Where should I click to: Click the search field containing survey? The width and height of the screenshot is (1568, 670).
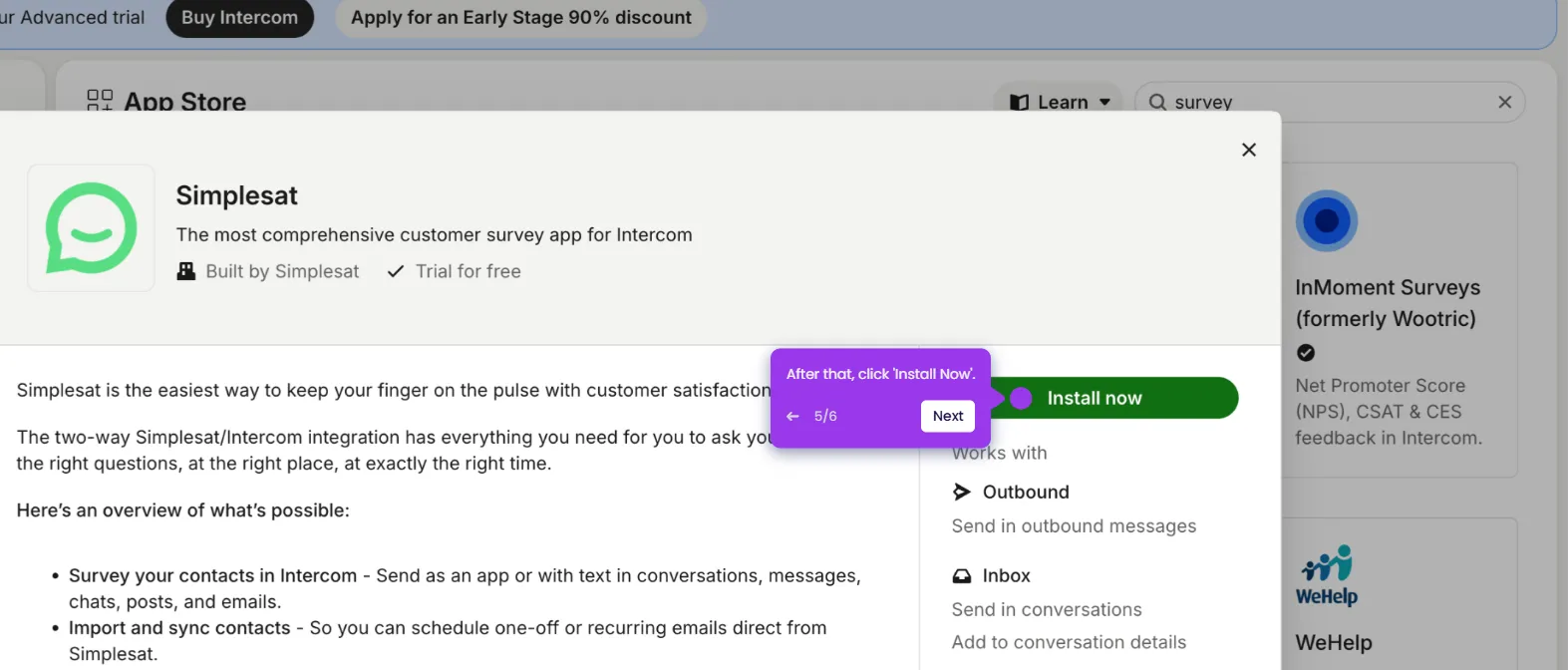point(1330,102)
